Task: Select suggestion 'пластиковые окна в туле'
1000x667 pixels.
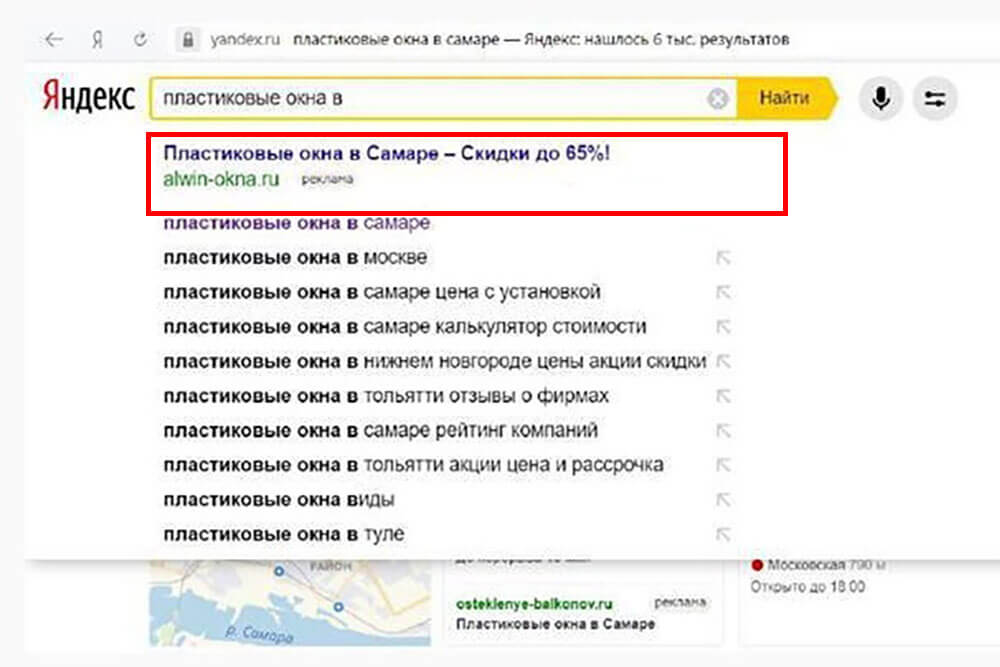Action: click(284, 534)
